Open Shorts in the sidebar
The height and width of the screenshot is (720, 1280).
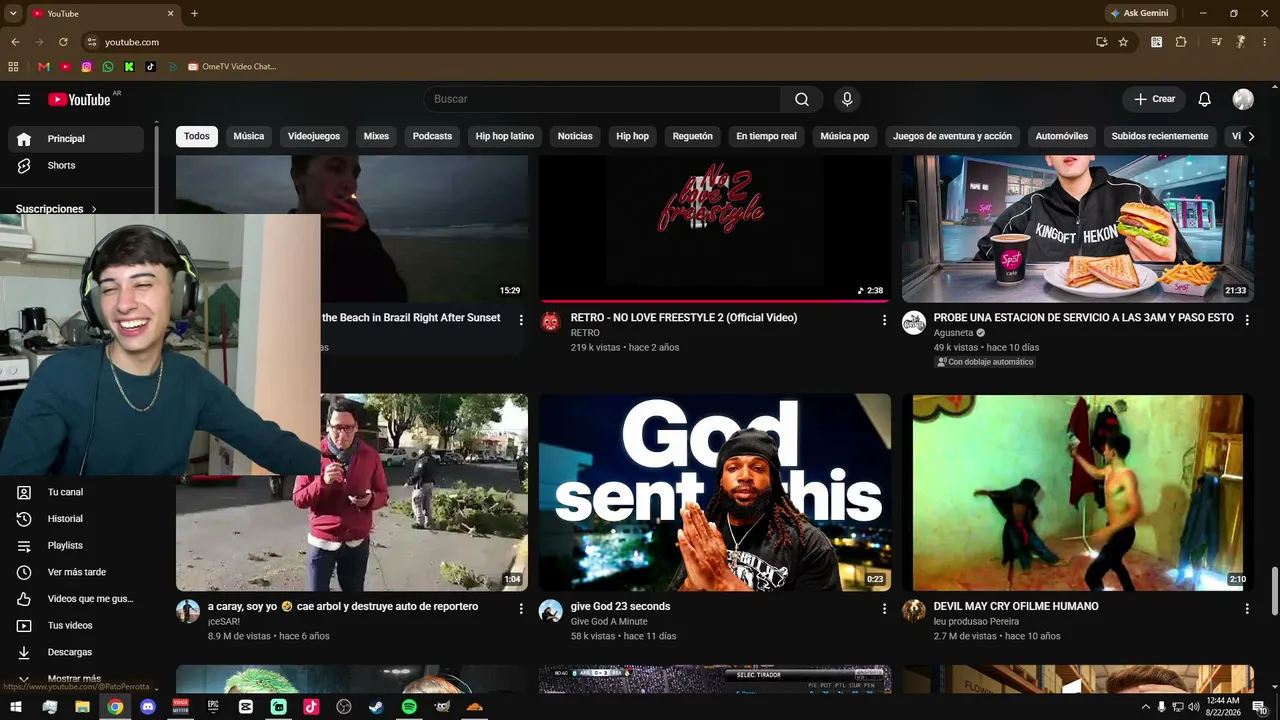click(x=76, y=165)
